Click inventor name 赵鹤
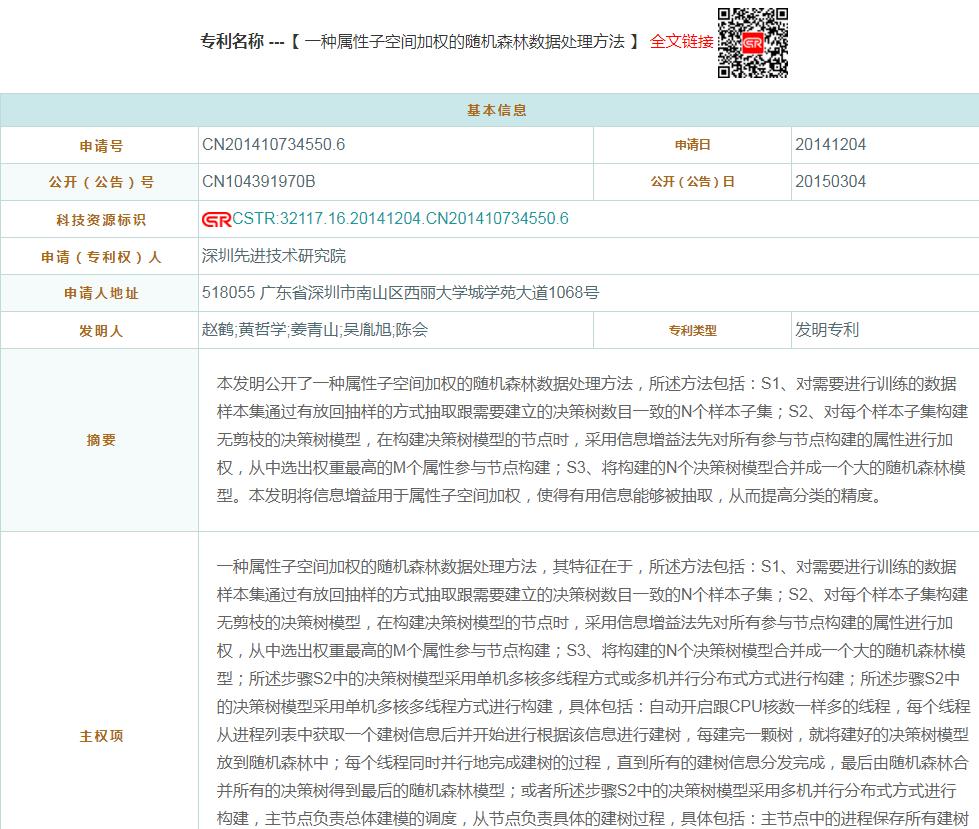 [217, 330]
